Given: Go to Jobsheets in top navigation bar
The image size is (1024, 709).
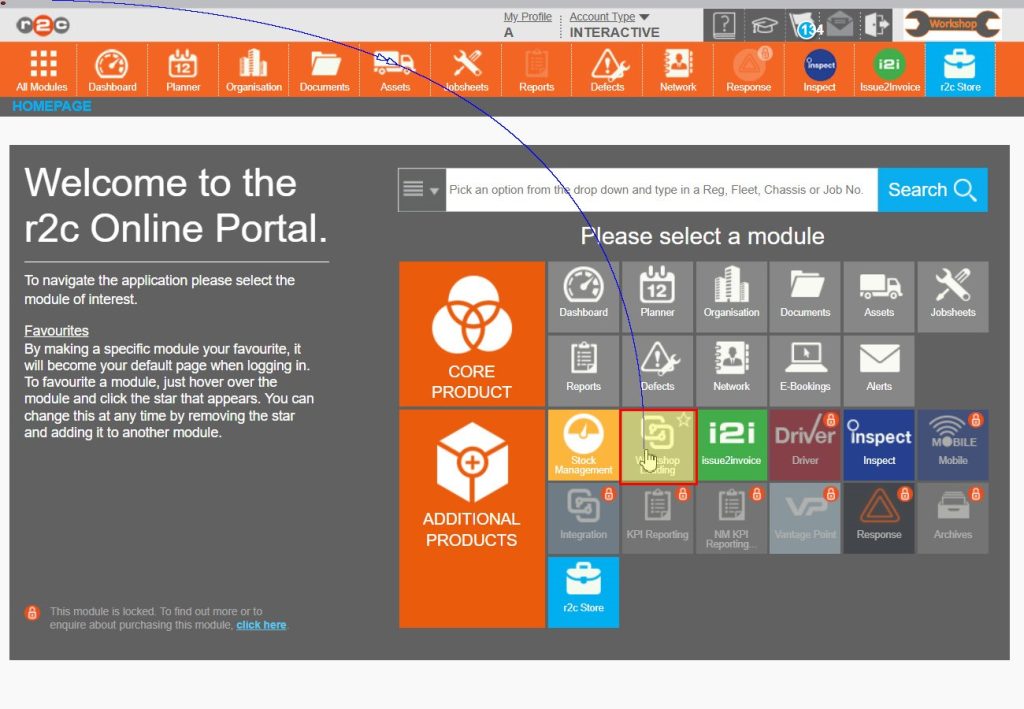Looking at the screenshot, I should (x=466, y=70).
